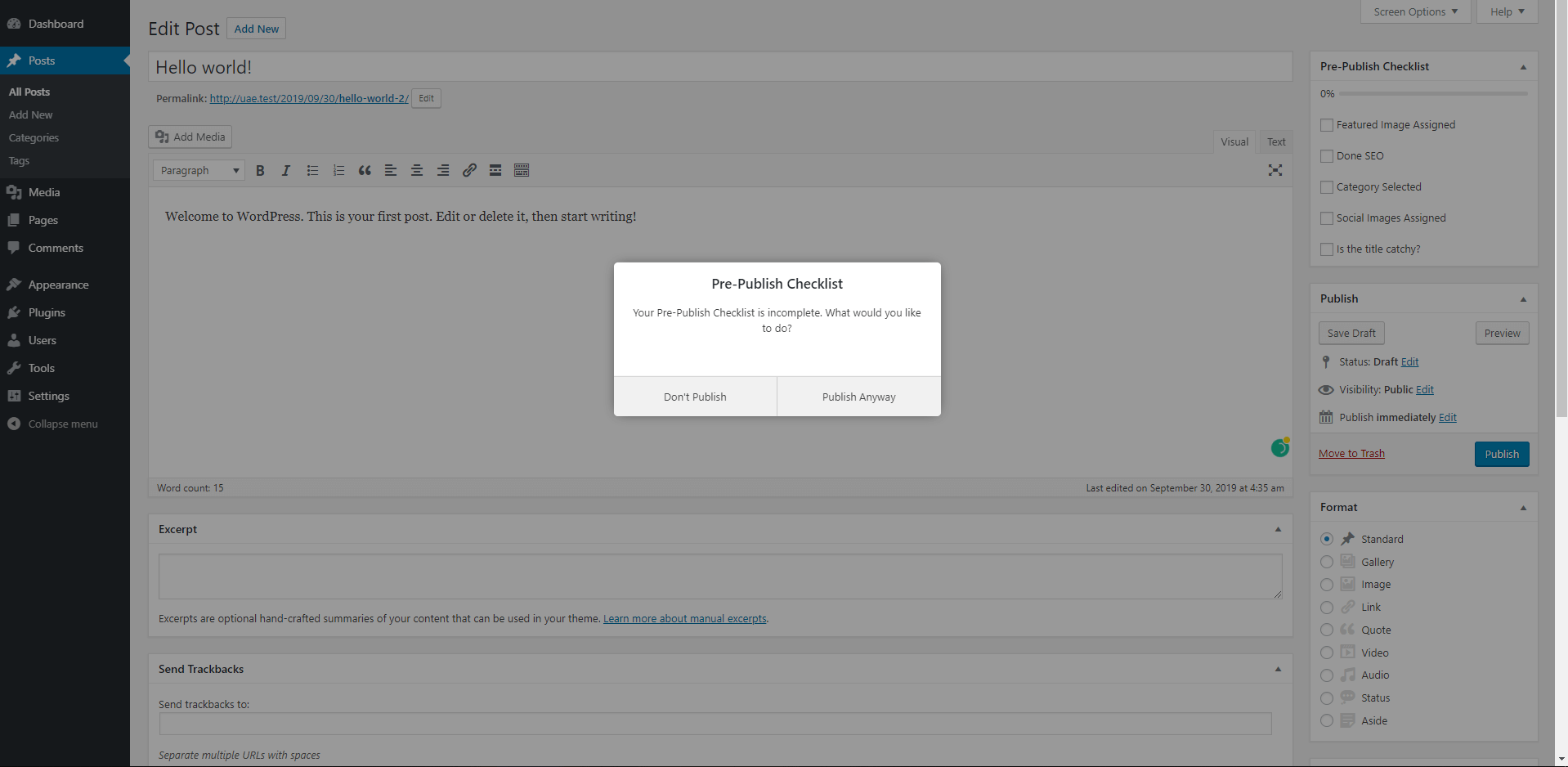Enter distraction-free fullscreen writing mode
Image resolution: width=1568 pixels, height=767 pixels.
click(x=1275, y=170)
